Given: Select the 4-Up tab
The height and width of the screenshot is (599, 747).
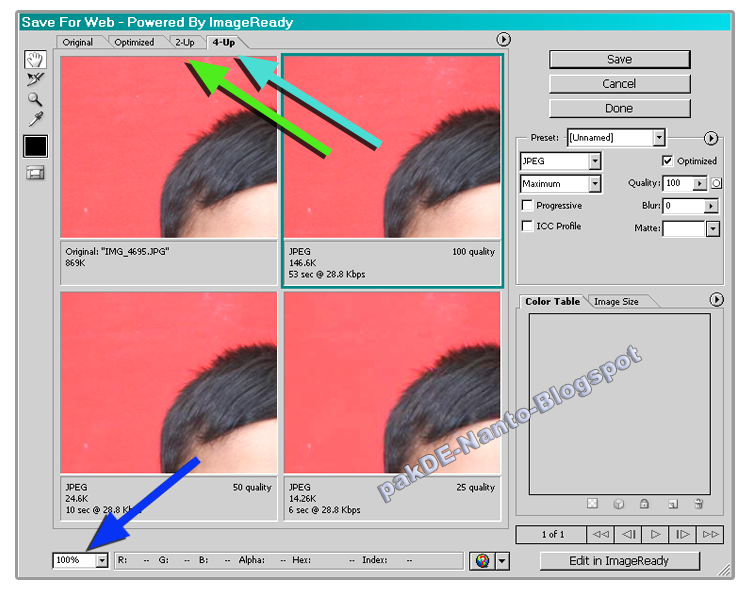Looking at the screenshot, I should tap(224, 42).
